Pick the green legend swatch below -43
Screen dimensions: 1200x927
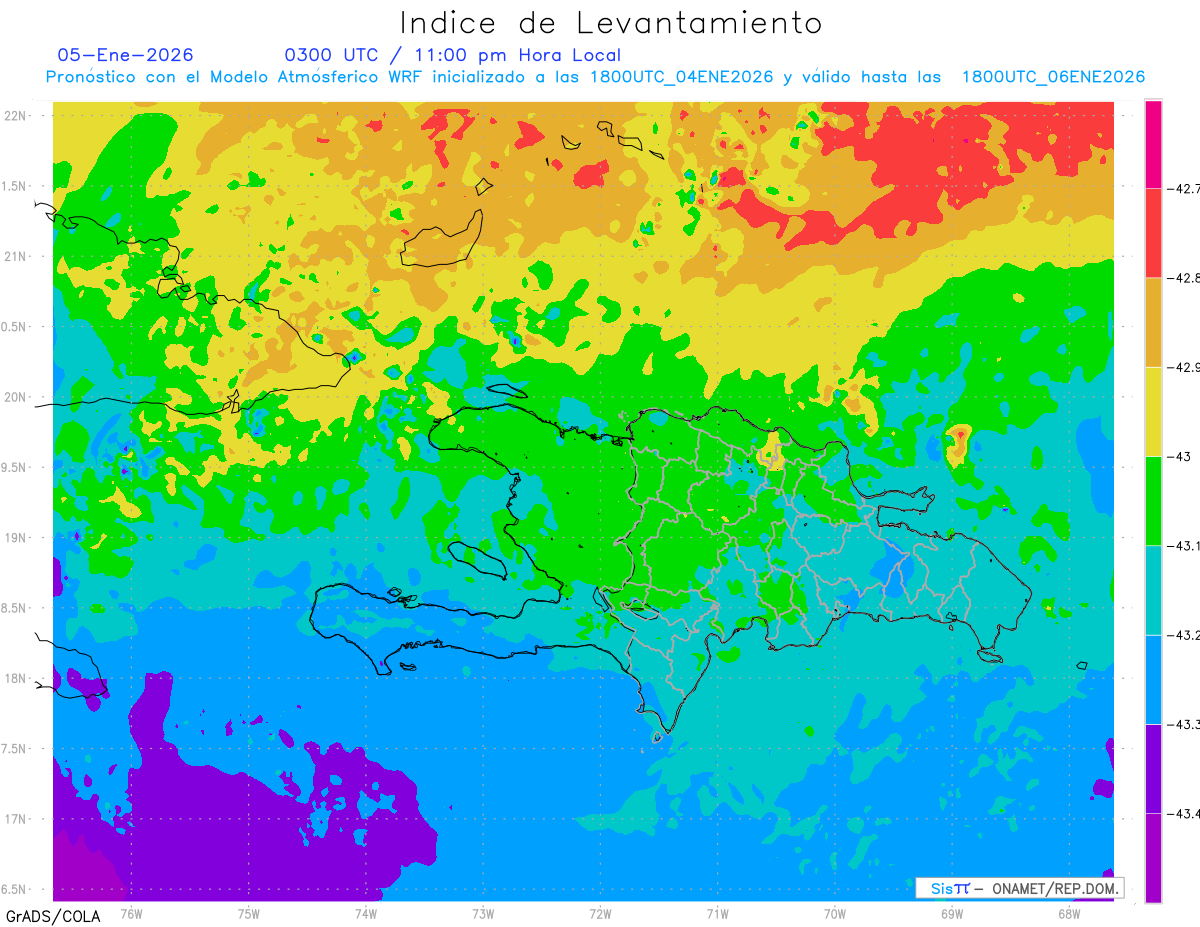pyautogui.click(x=1153, y=500)
